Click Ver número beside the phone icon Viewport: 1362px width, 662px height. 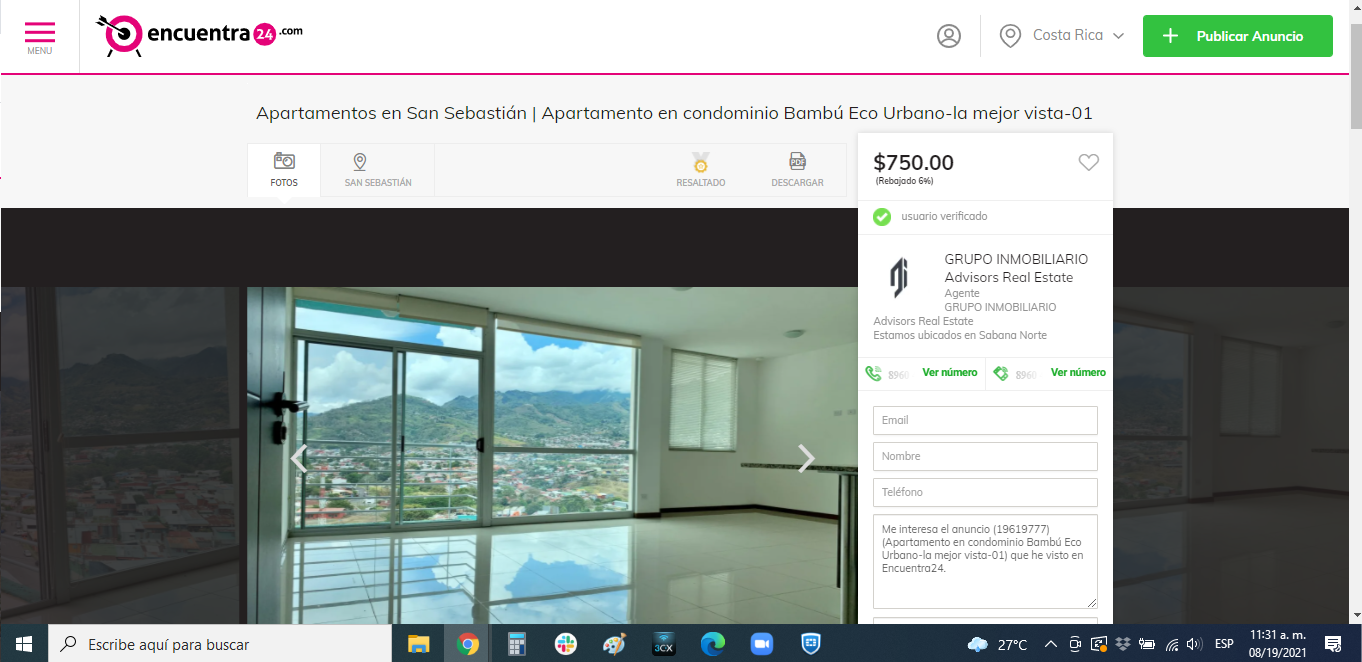950,373
